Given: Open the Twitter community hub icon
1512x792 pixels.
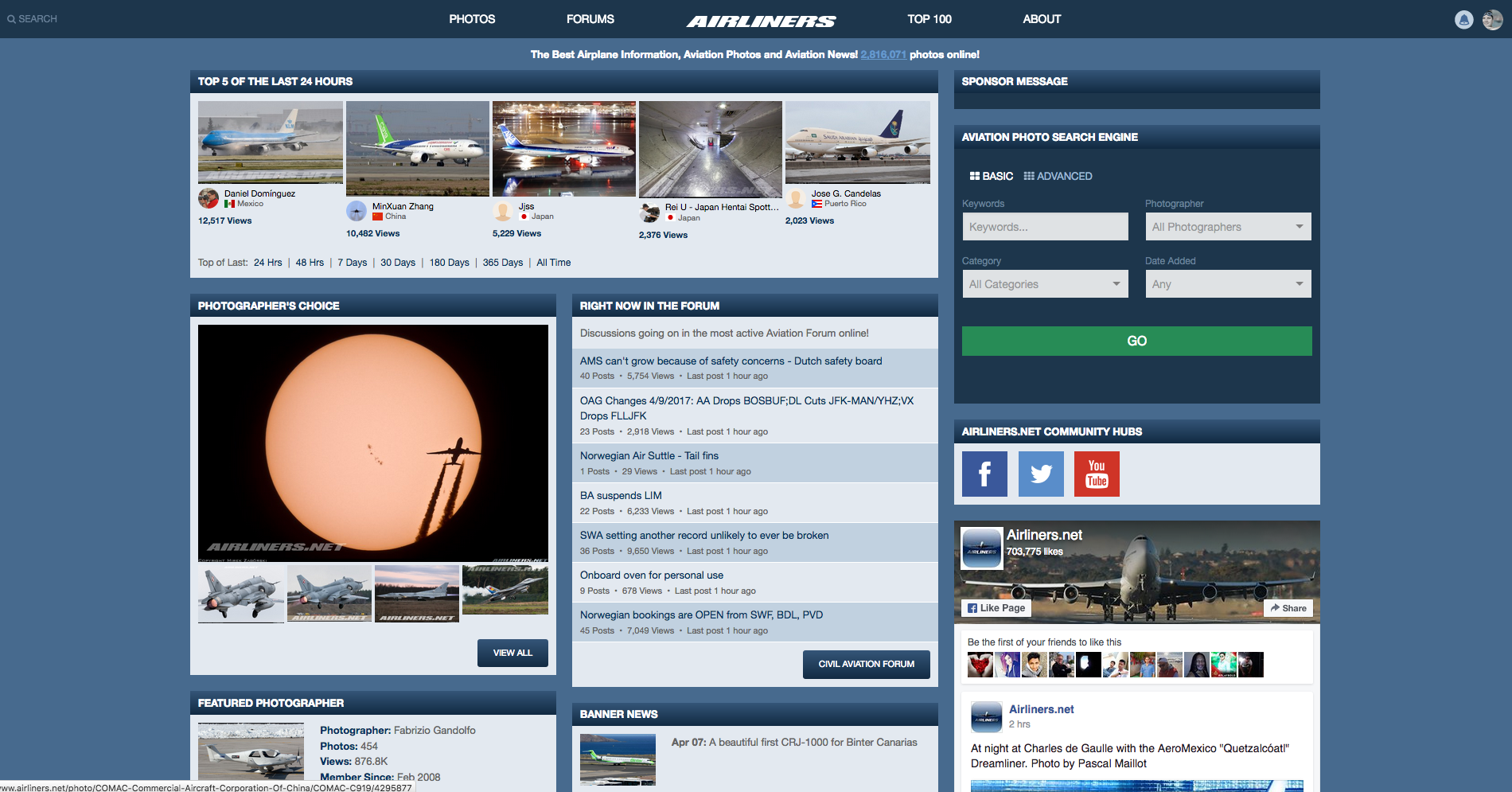Looking at the screenshot, I should click(1041, 474).
